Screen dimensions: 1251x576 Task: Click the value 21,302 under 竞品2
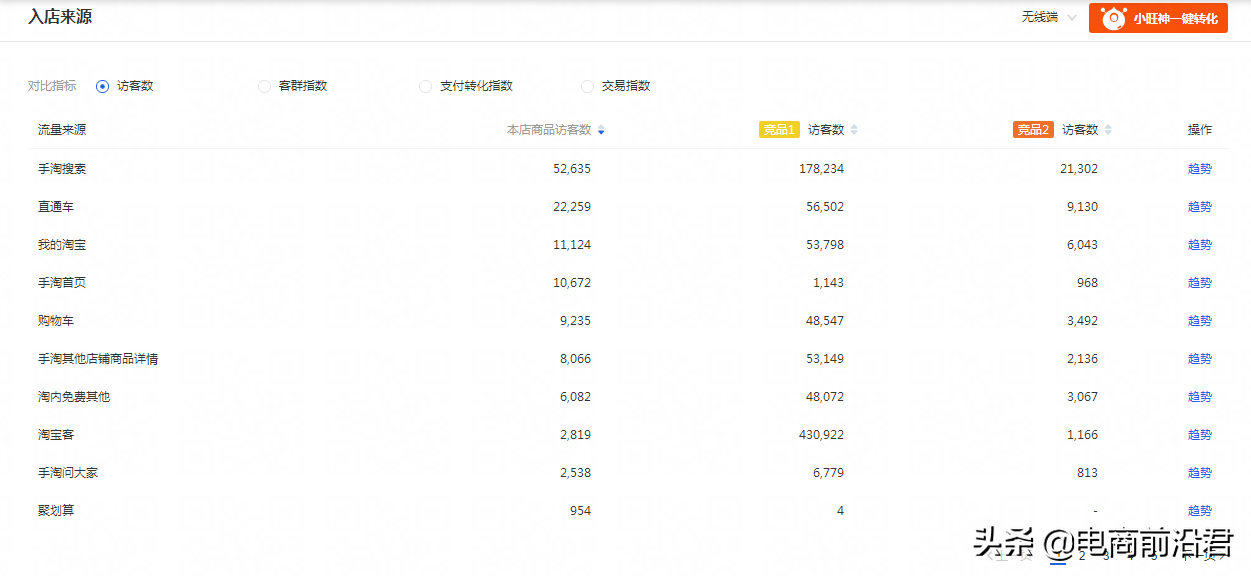1079,169
